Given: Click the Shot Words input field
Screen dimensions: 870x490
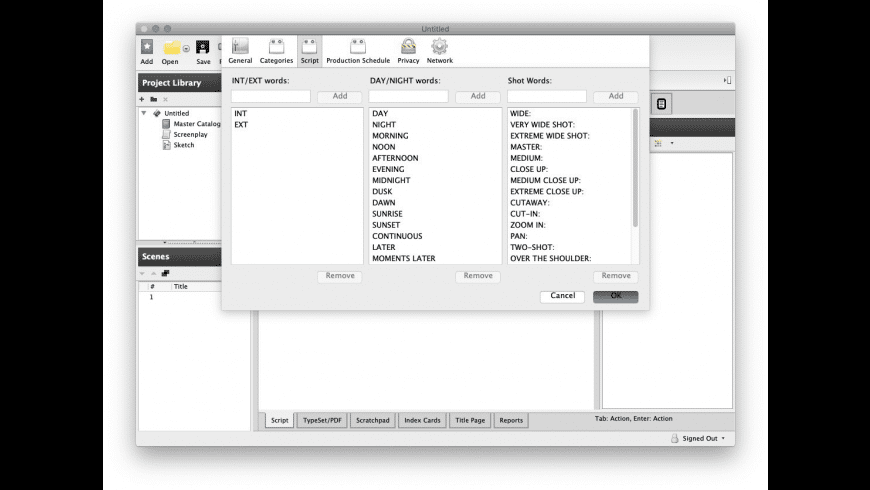Looking at the screenshot, I should [x=547, y=96].
